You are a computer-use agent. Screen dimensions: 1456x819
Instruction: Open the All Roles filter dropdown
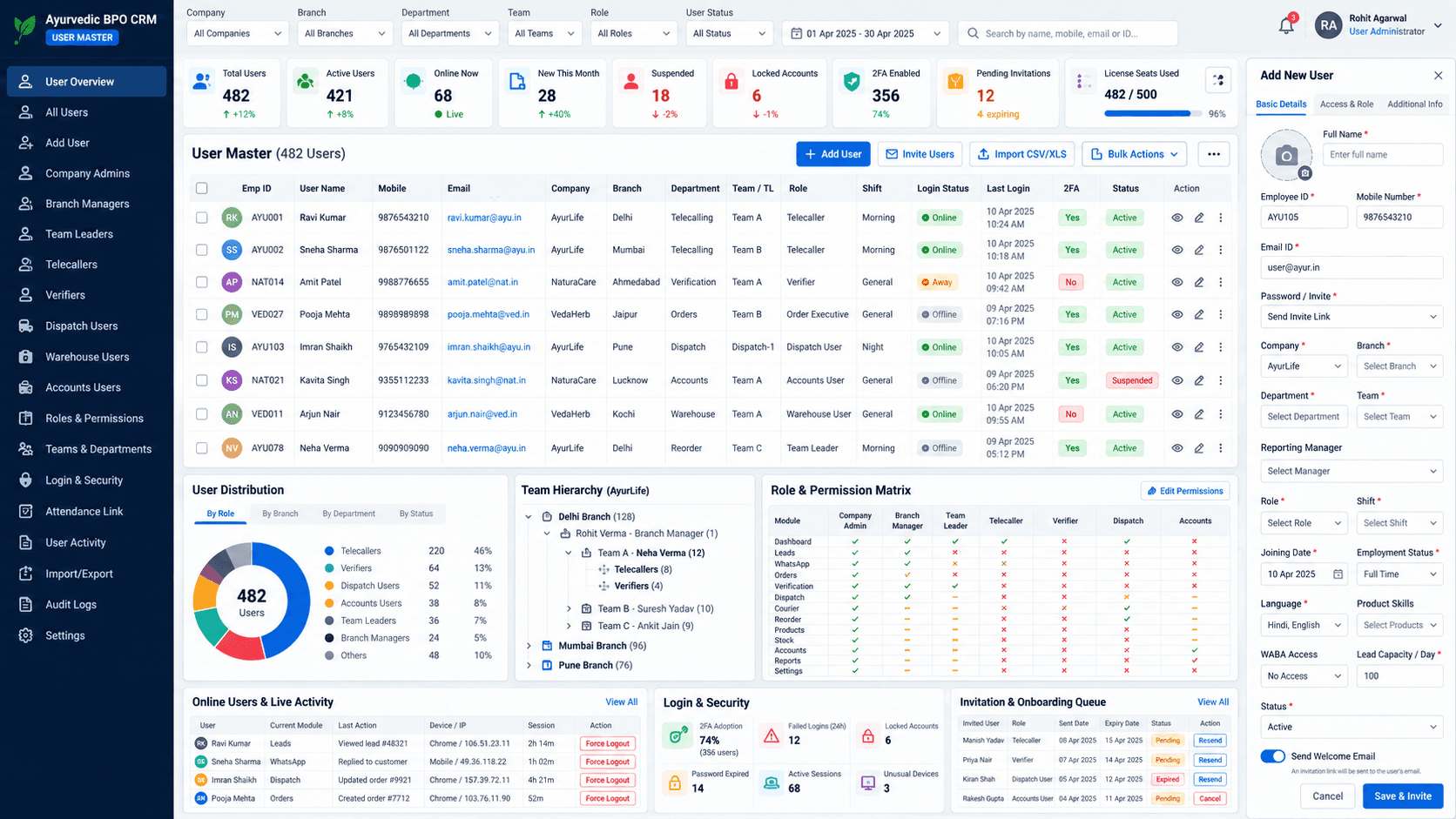pos(634,34)
